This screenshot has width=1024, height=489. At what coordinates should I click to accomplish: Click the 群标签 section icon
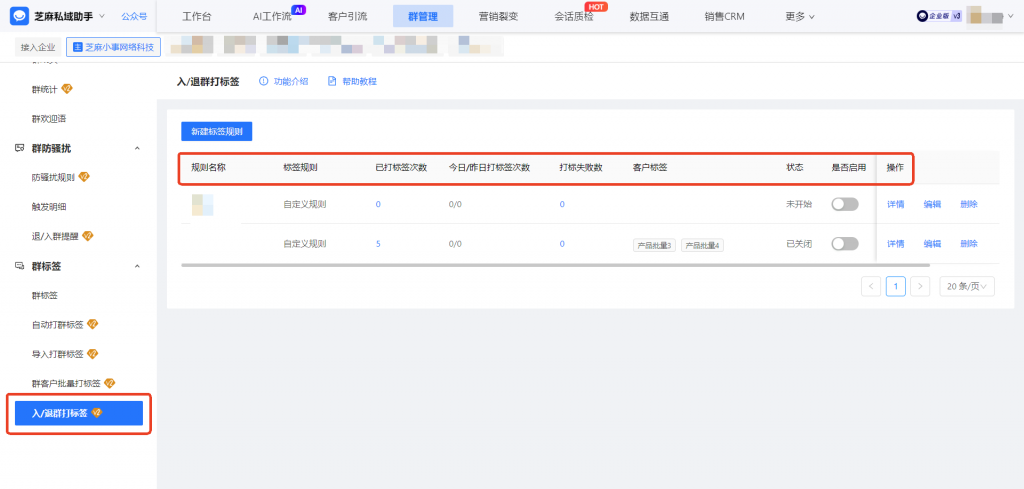pyautogui.click(x=20, y=266)
